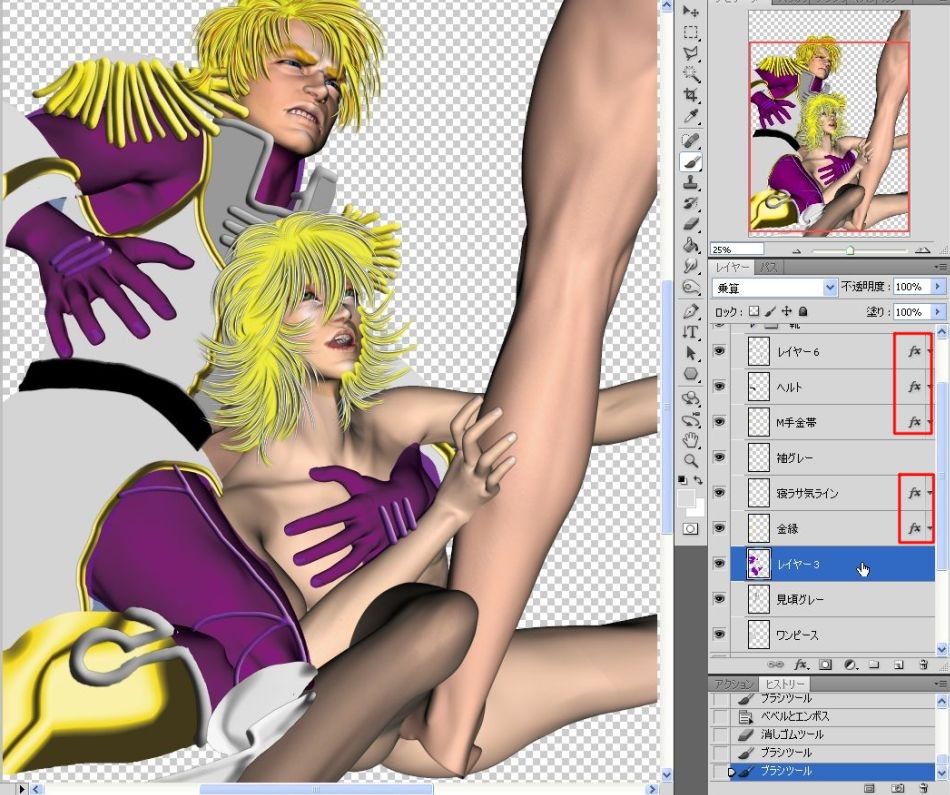Switch to the ヒストリー tab
Screen dimensions: 950x795
coord(784,684)
